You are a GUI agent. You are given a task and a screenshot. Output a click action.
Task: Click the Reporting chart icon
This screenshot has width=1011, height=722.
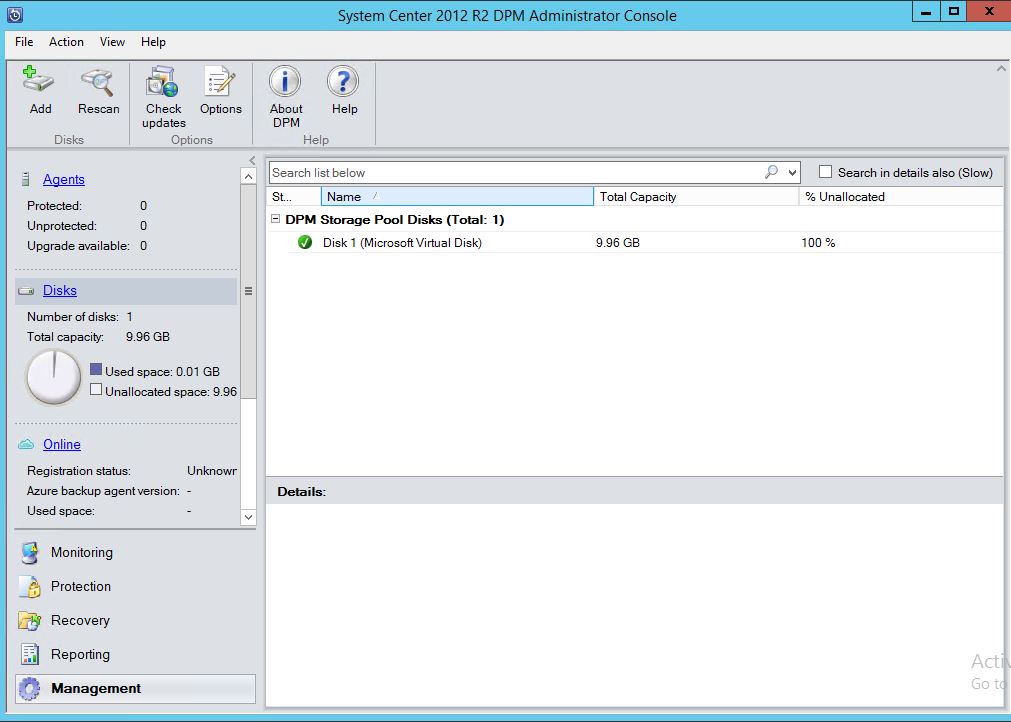[30, 654]
